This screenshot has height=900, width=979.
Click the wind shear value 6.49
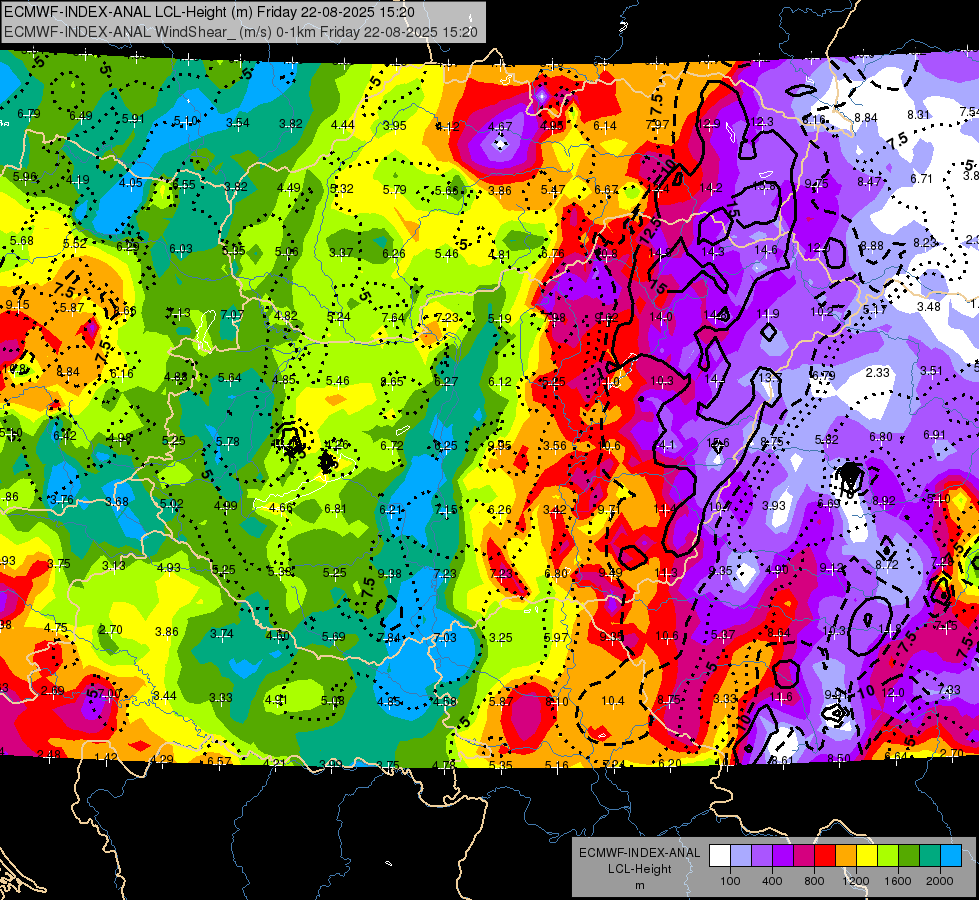pos(81,116)
